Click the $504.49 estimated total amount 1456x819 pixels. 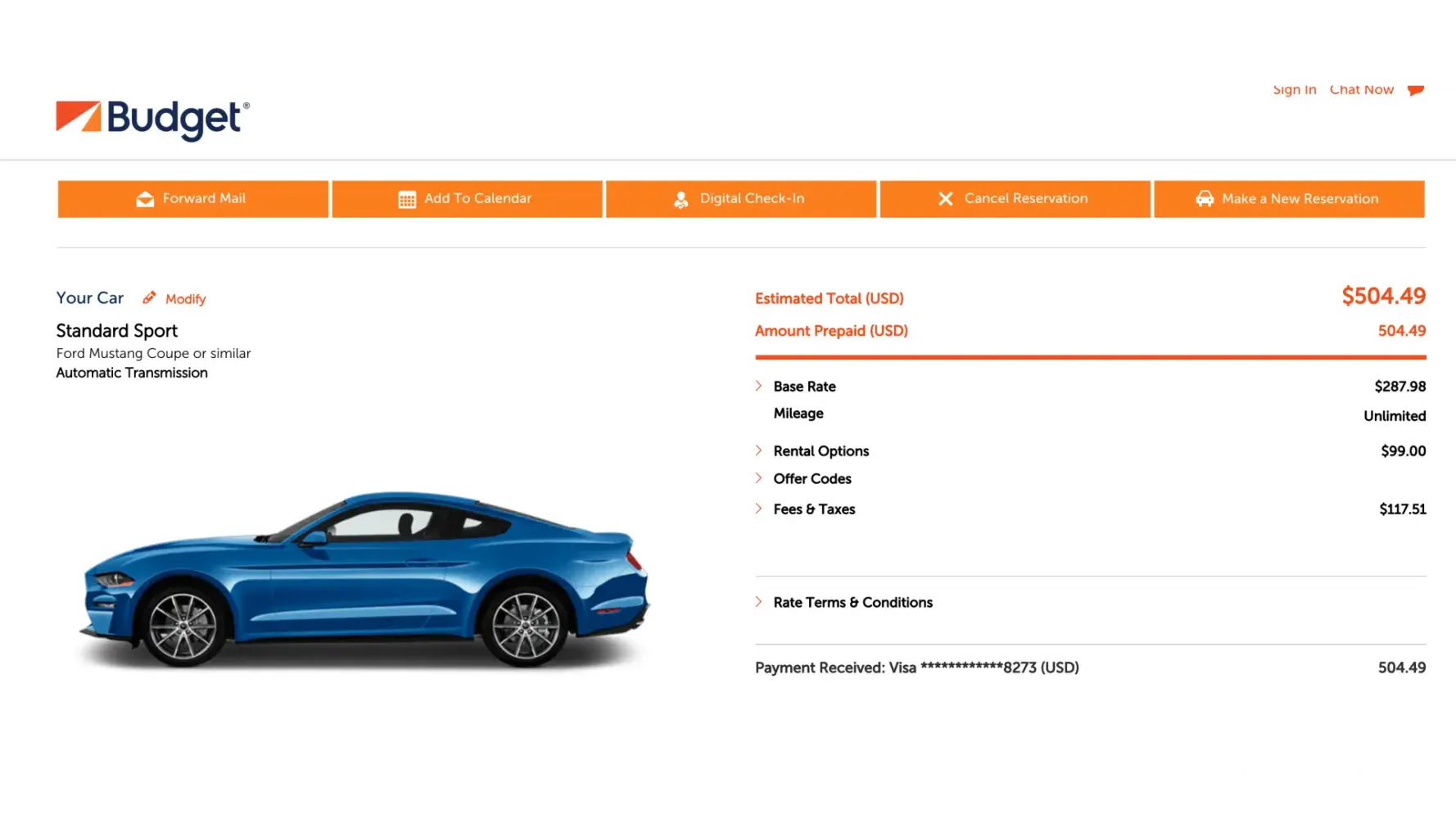(1384, 296)
